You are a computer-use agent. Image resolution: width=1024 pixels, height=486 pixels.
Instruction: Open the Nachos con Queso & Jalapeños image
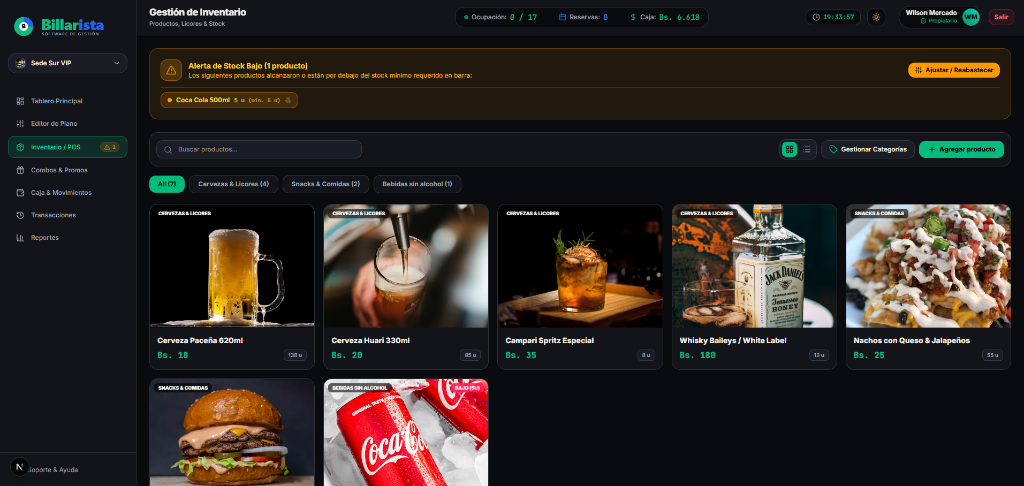pyautogui.click(x=928, y=266)
